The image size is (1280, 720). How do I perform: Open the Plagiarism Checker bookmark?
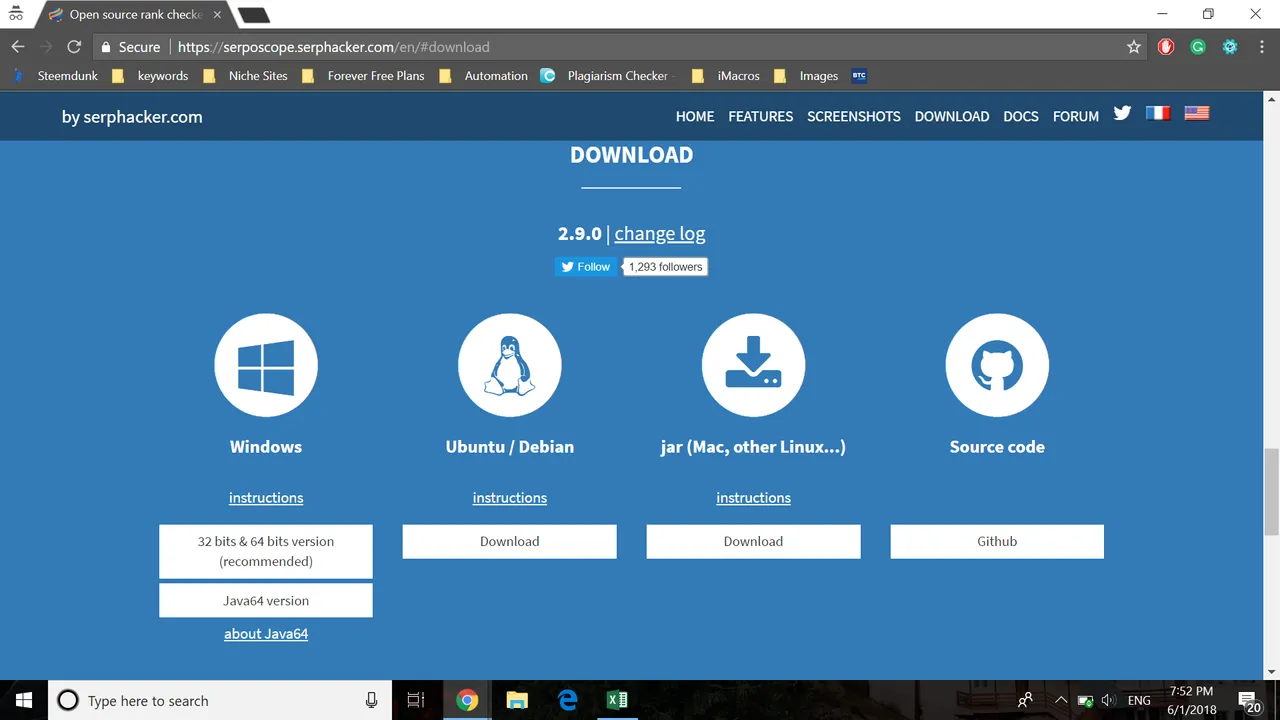(608, 75)
